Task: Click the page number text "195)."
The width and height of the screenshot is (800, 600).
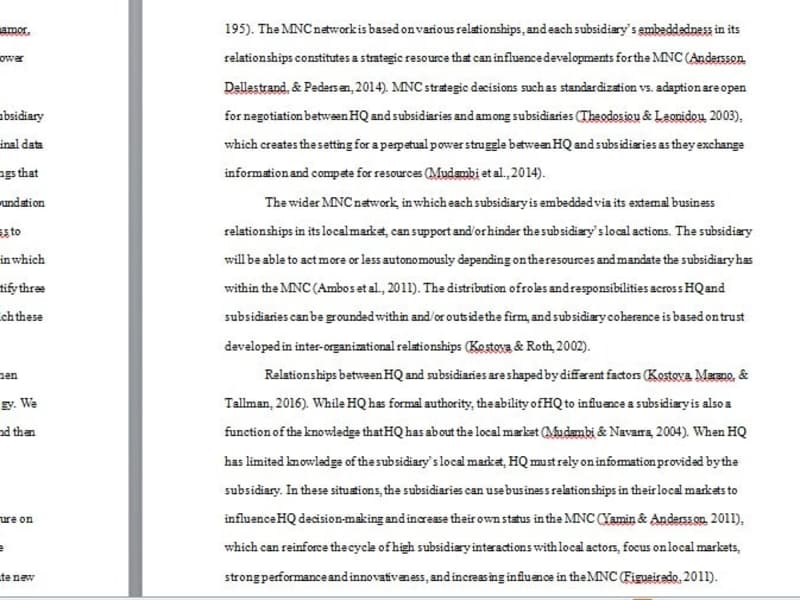Action: tap(239, 29)
